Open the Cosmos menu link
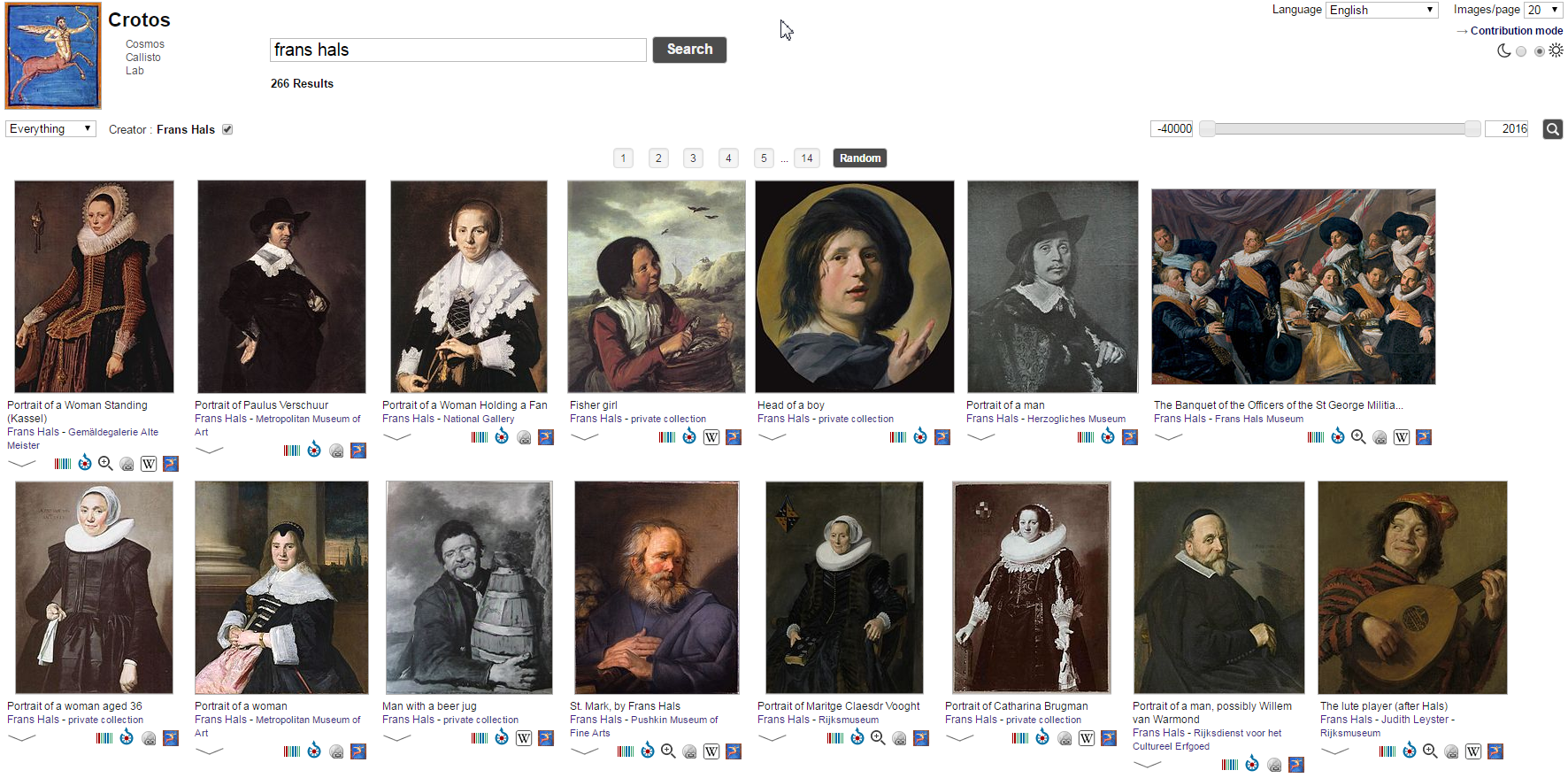 (145, 44)
